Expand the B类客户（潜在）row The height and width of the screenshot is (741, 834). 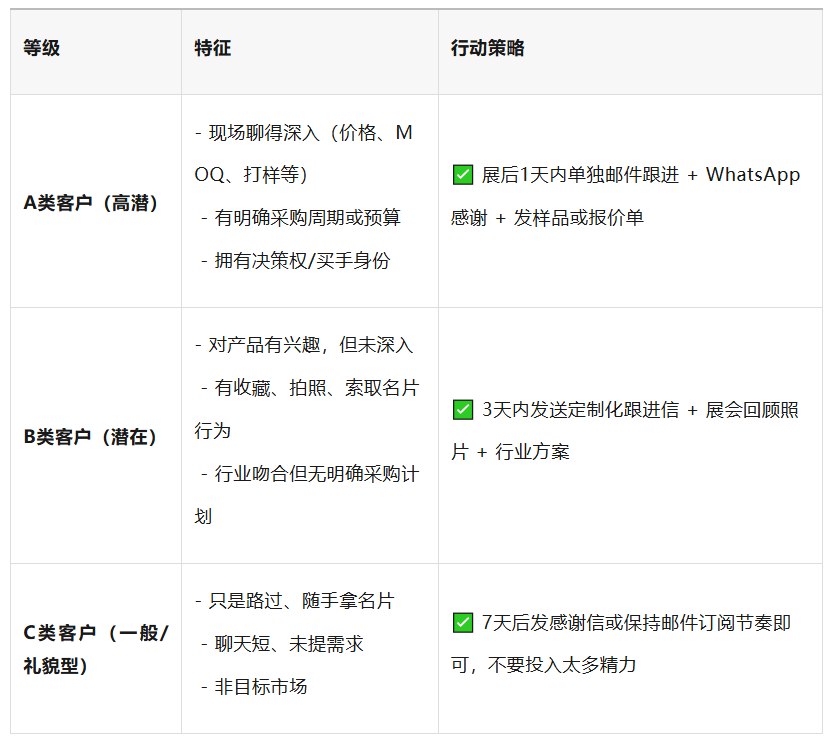(x=93, y=435)
